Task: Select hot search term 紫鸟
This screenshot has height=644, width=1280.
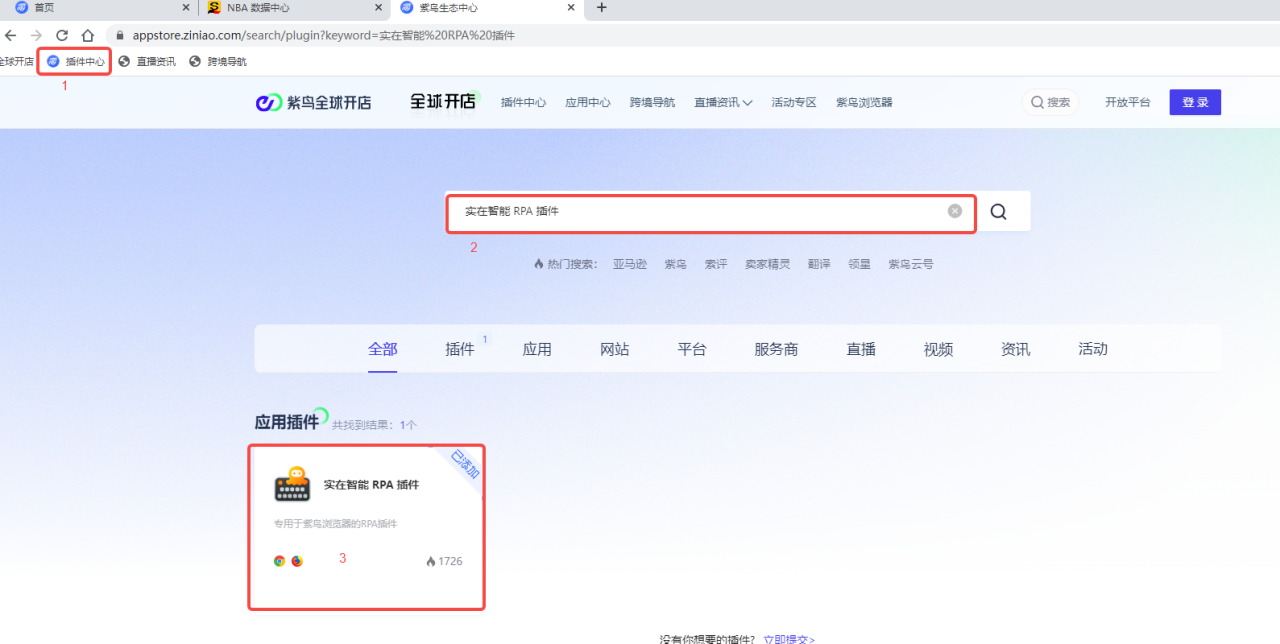Action: [676, 264]
